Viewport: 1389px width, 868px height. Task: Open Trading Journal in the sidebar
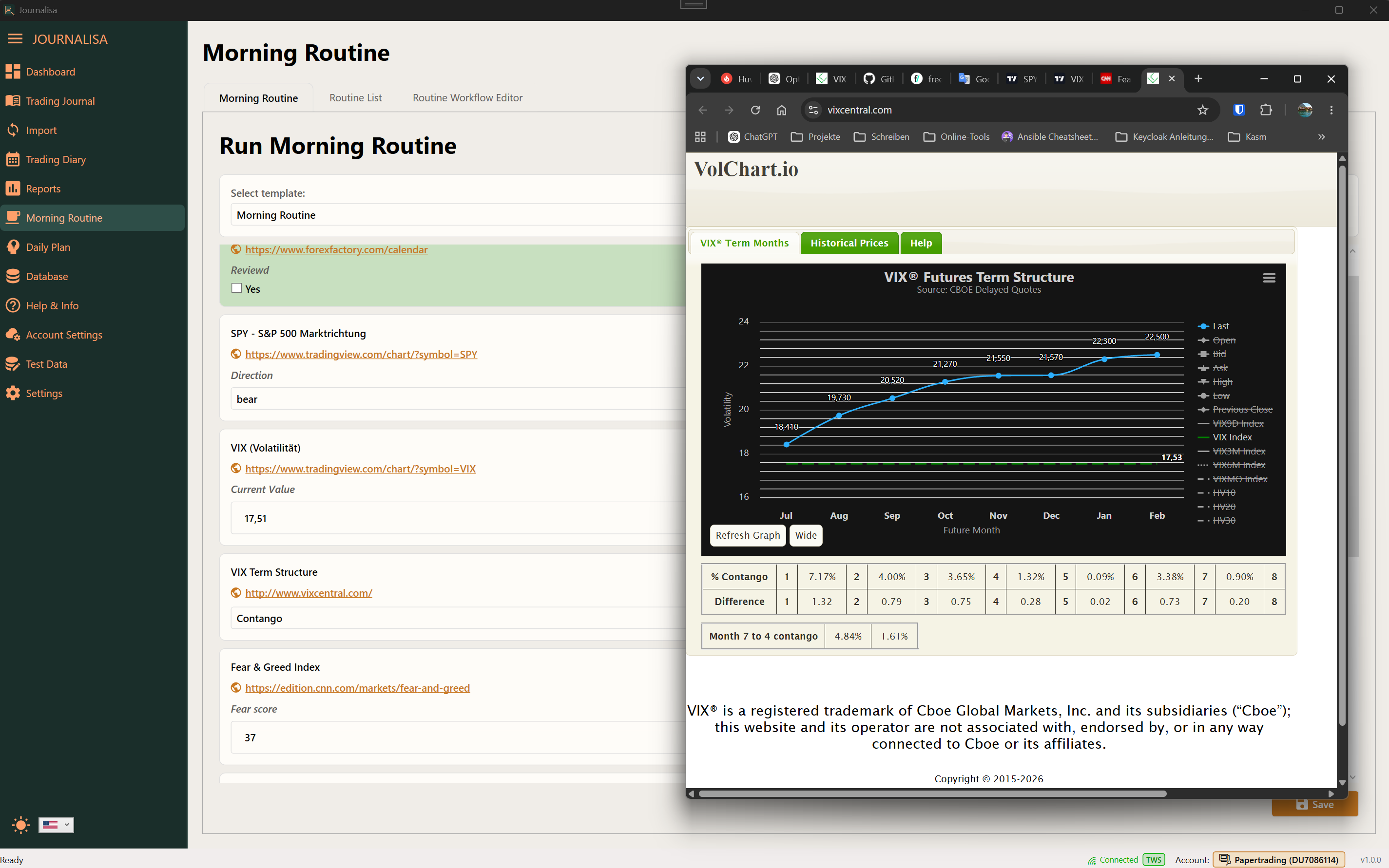[93, 101]
